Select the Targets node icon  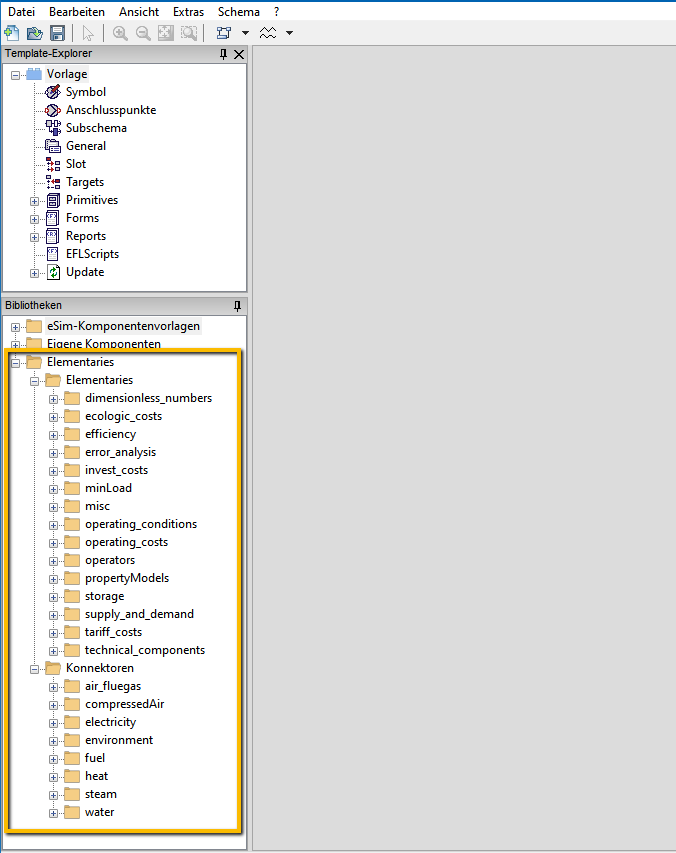[53, 182]
